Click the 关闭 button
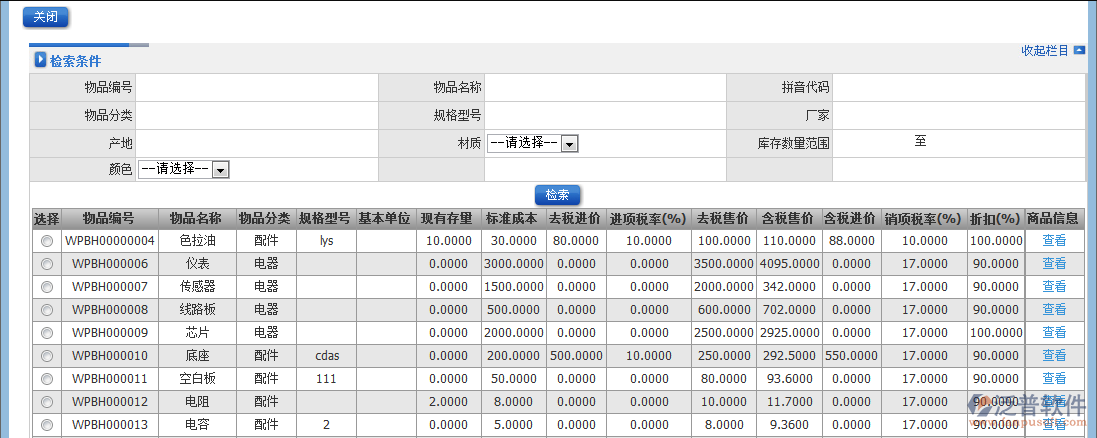This screenshot has width=1097, height=438. (45, 17)
